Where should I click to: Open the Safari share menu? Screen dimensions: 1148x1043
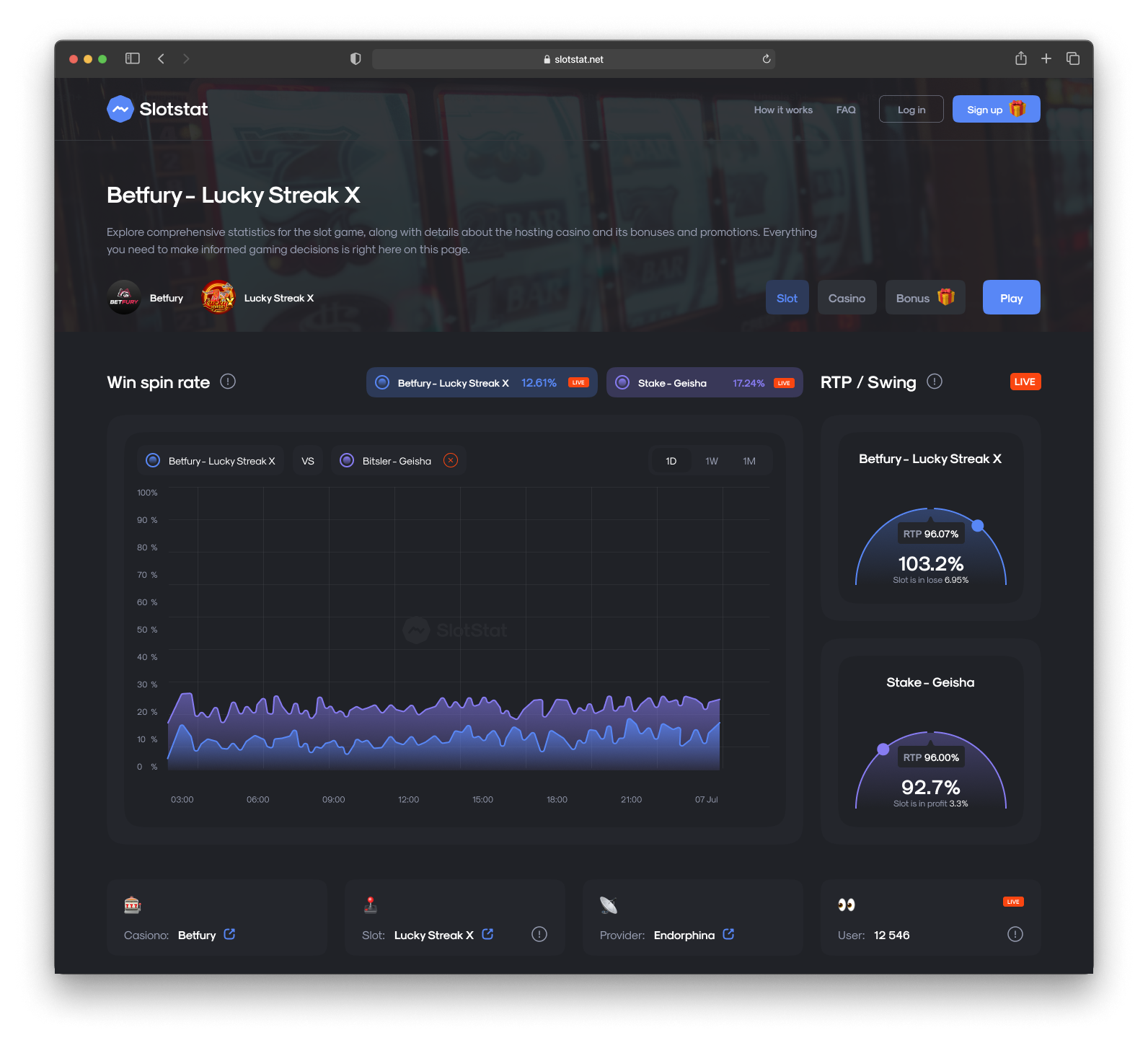(x=1021, y=58)
